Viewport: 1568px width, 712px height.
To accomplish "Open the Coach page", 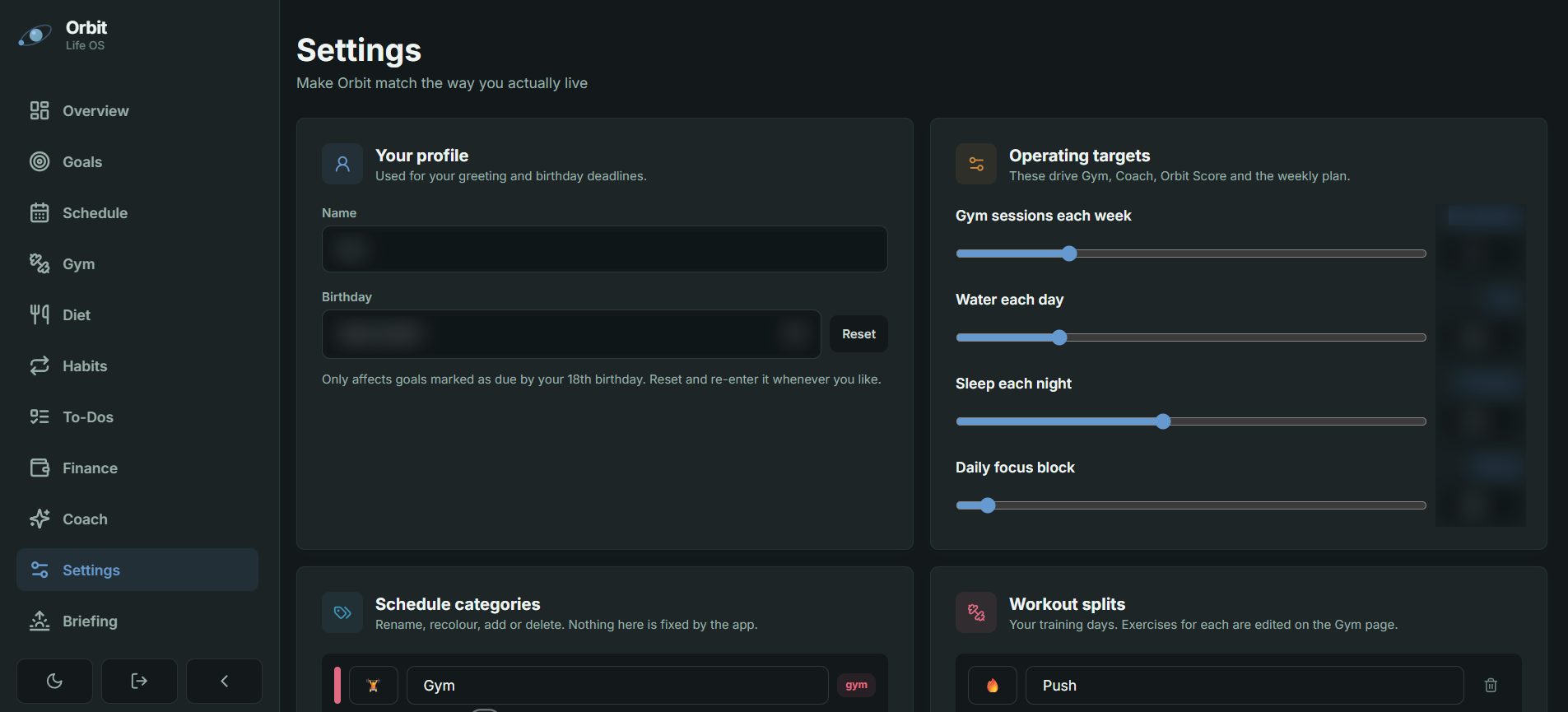I will tap(137, 519).
